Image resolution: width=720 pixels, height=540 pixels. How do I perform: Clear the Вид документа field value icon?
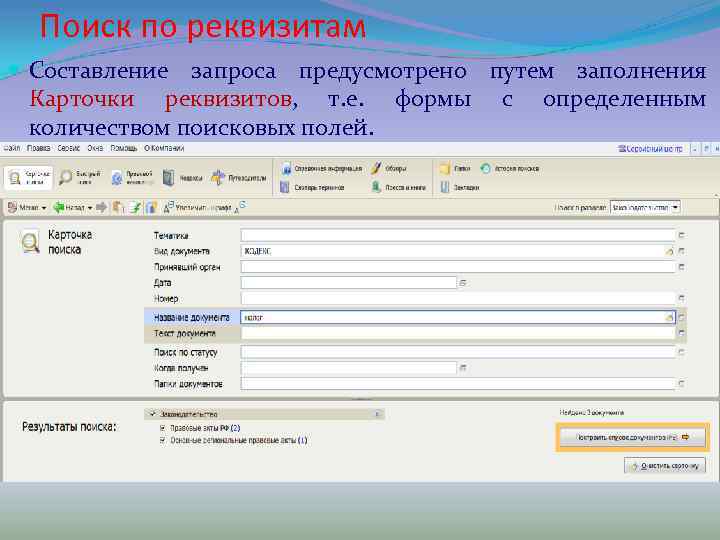[x=669, y=251]
